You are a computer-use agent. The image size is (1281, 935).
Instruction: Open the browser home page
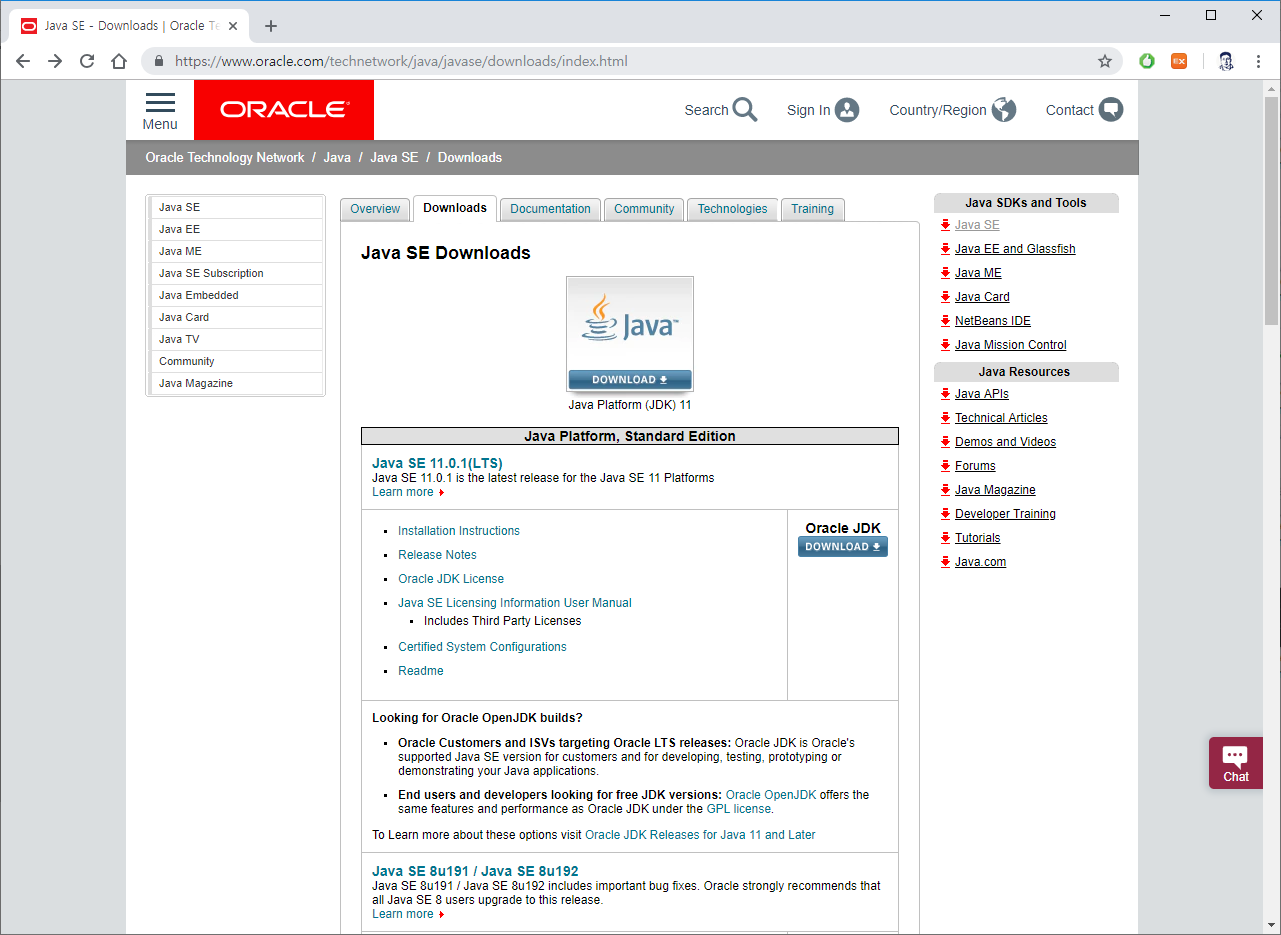click(x=119, y=61)
